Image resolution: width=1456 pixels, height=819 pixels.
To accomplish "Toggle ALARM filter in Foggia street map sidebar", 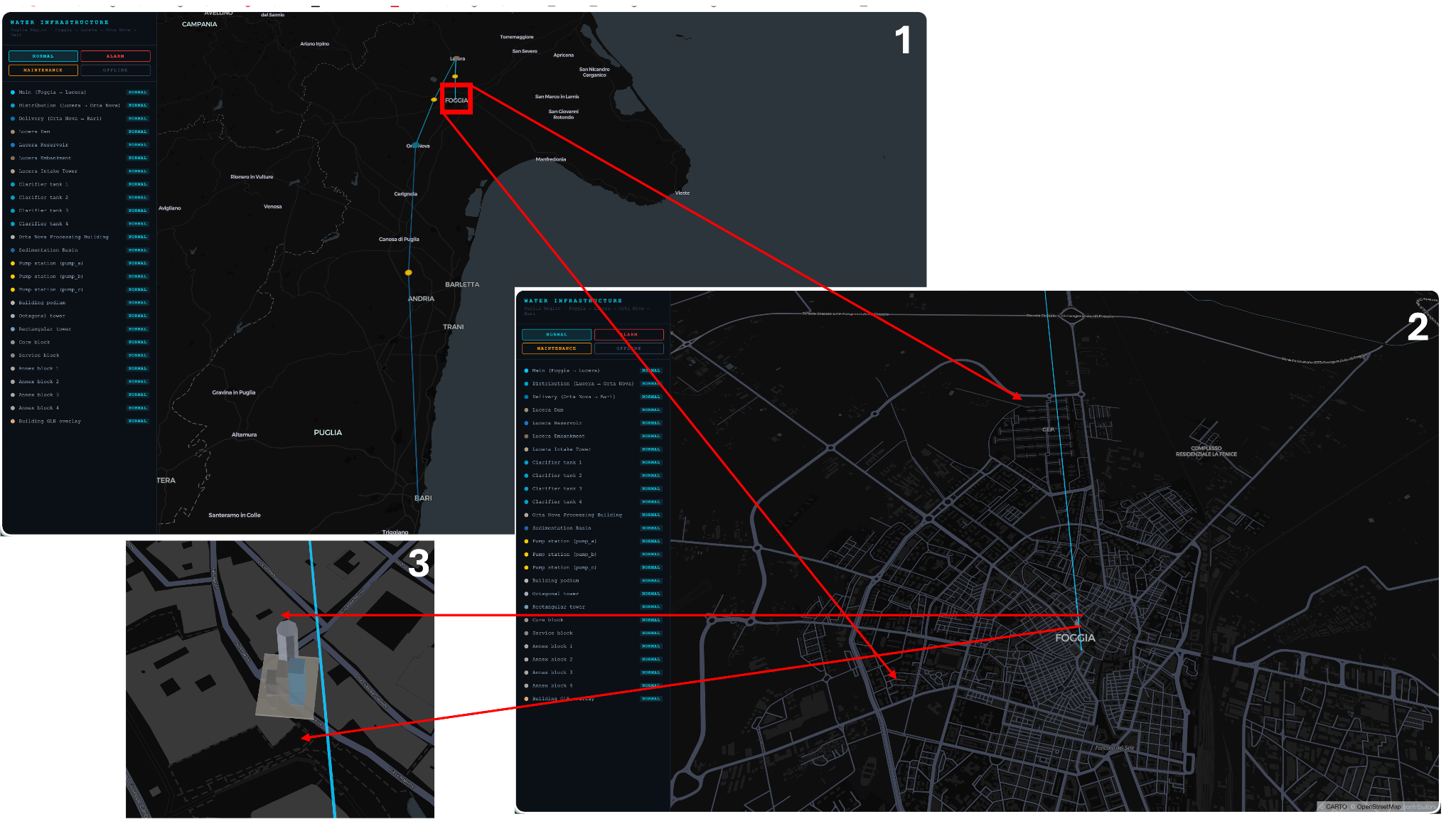I will tap(628, 334).
